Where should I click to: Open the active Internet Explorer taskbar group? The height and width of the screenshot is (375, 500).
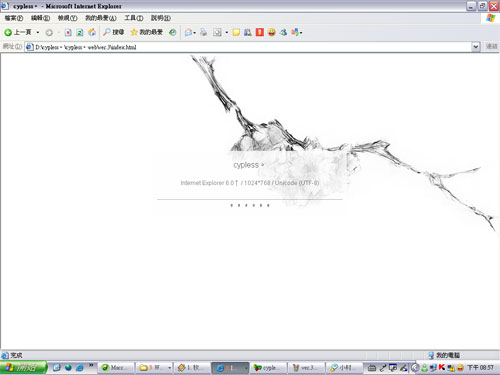pos(230,368)
